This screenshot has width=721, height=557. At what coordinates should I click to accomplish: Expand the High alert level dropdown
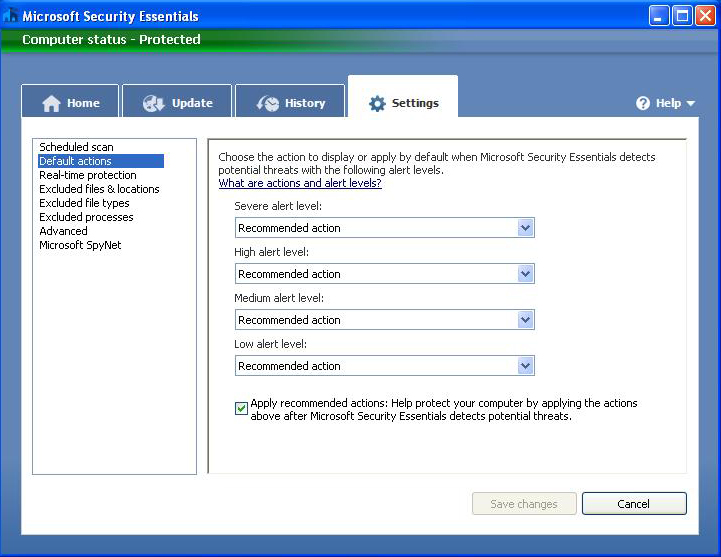(526, 274)
